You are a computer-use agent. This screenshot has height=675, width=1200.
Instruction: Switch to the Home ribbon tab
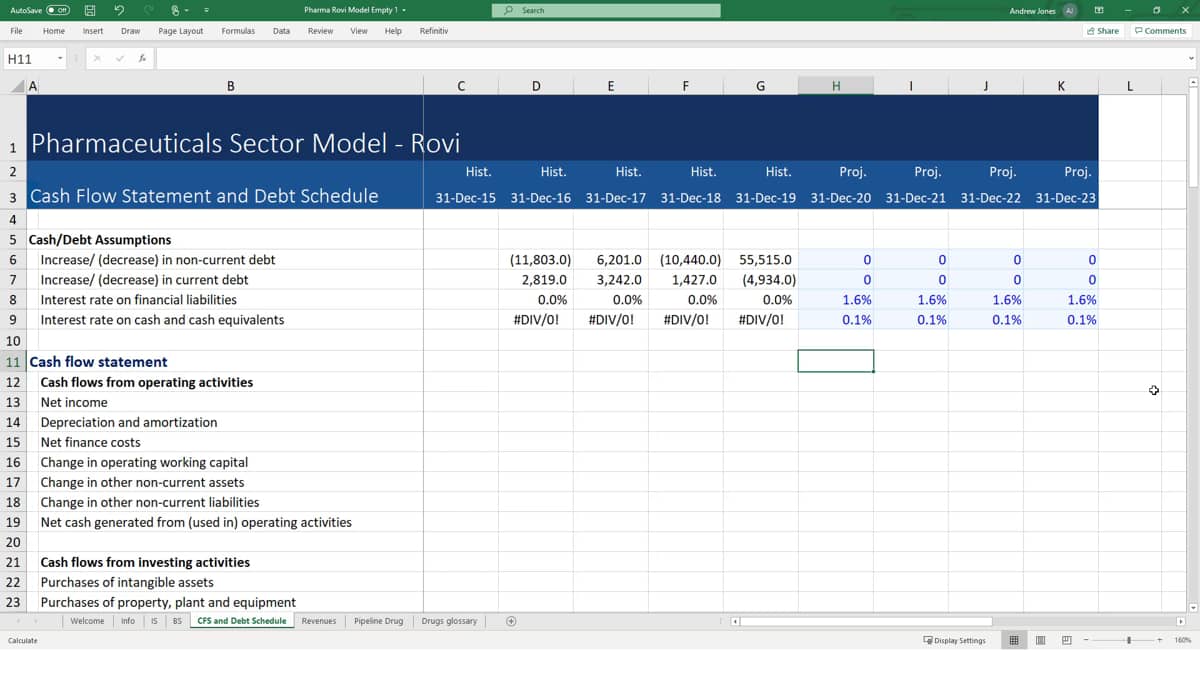tap(54, 31)
